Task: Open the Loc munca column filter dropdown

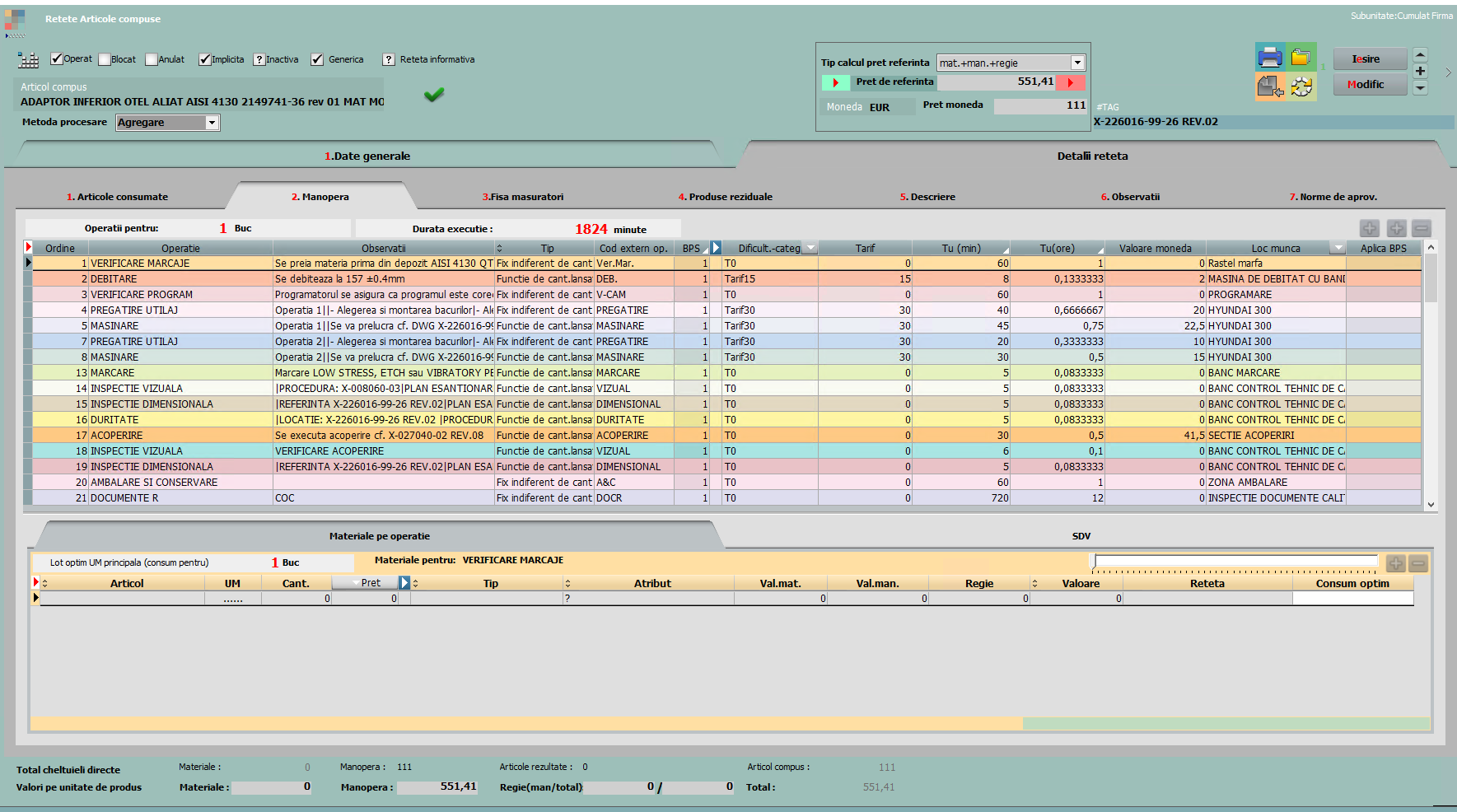Action: (x=1338, y=248)
